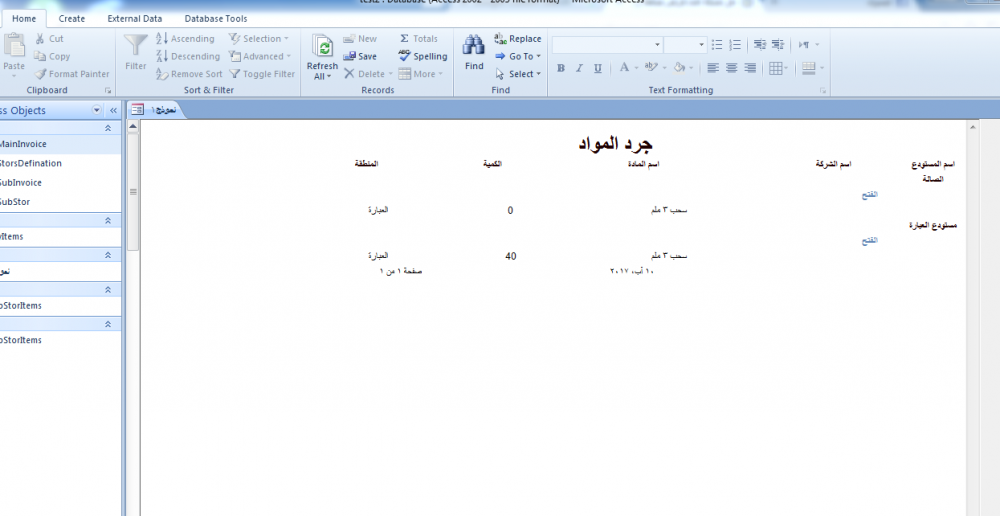Click the gridlines icon
The image size is (1000, 516).
(x=776, y=68)
